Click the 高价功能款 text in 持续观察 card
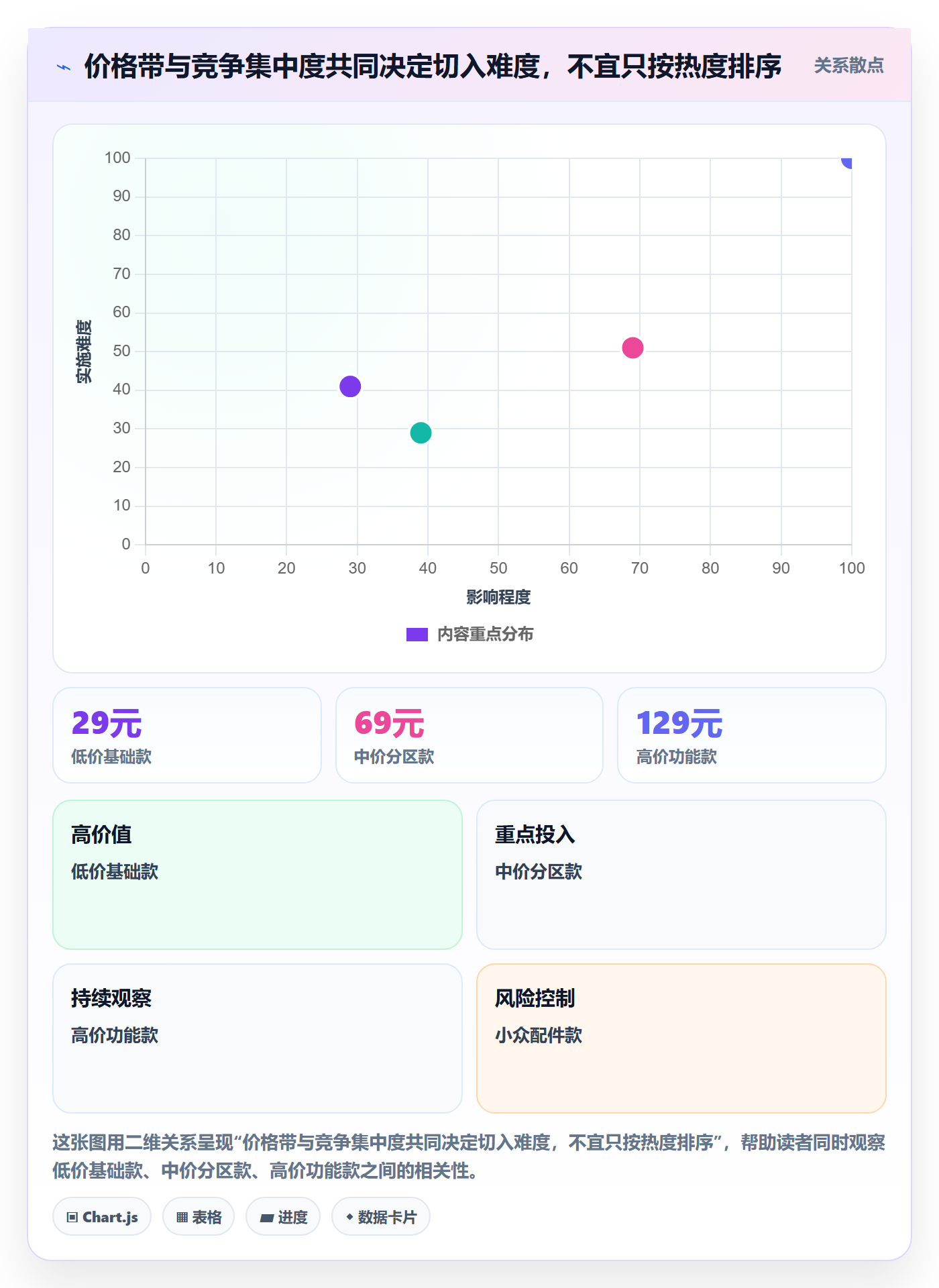Image resolution: width=939 pixels, height=1288 pixels. 115,1035
